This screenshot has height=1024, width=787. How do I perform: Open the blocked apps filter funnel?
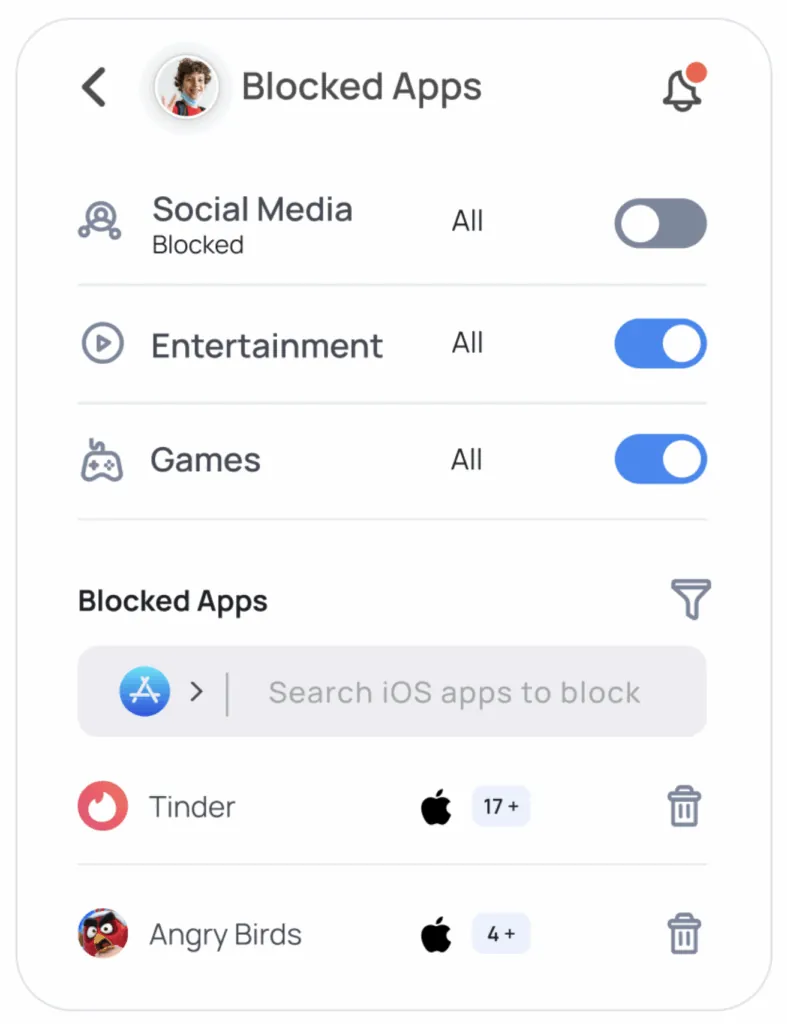[x=690, y=599]
